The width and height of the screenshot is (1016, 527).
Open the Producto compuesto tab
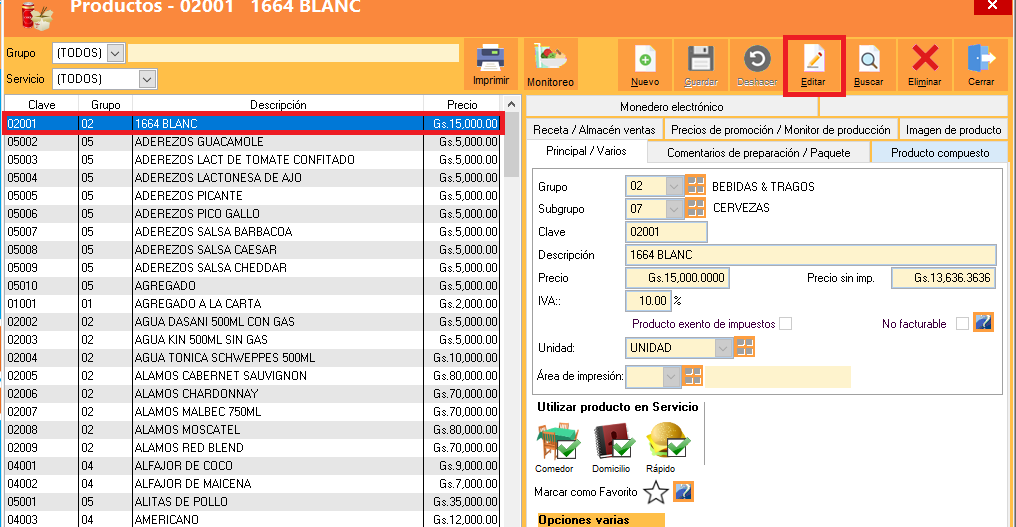pos(940,153)
